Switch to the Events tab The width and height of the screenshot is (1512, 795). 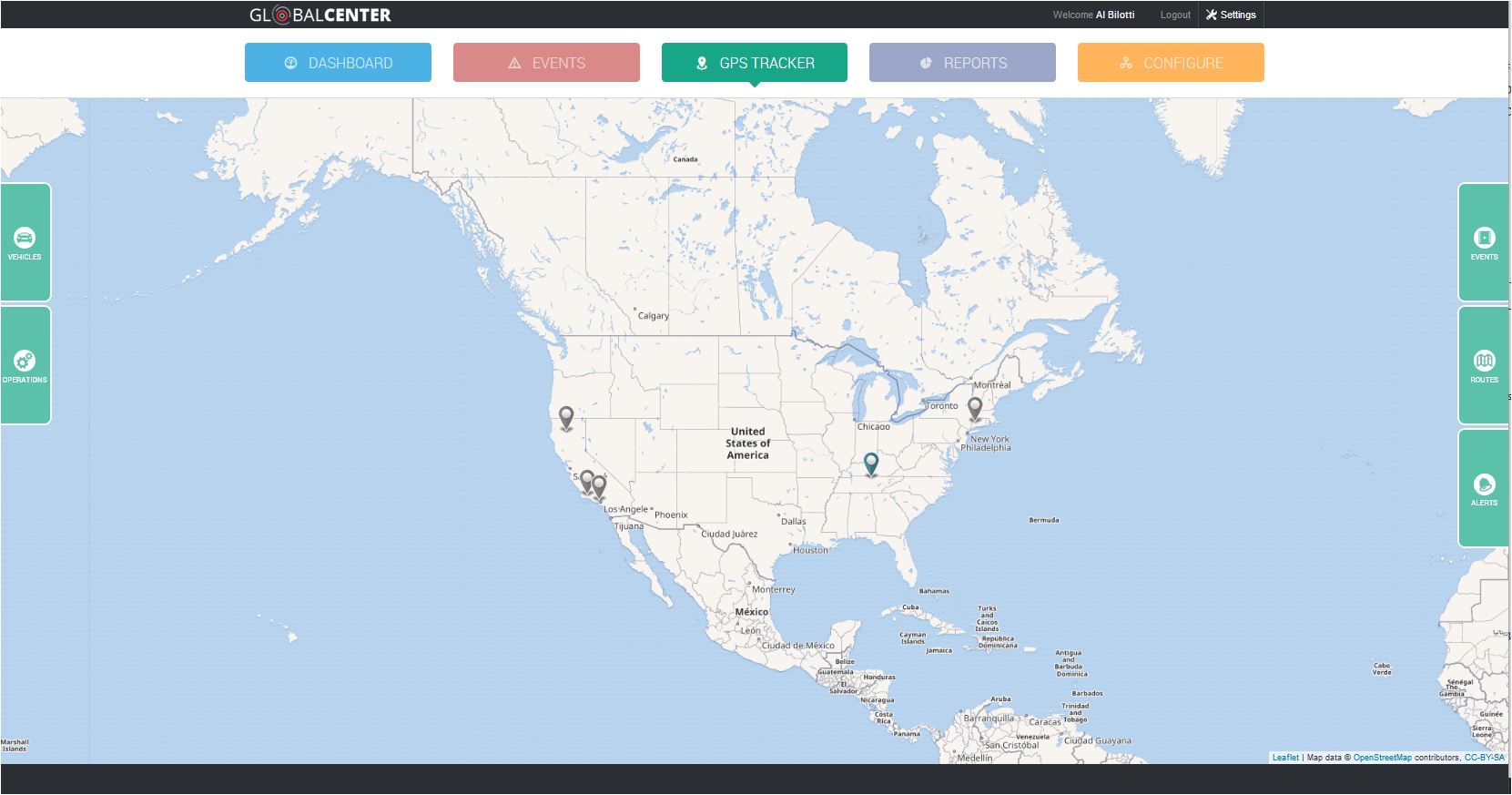point(546,63)
